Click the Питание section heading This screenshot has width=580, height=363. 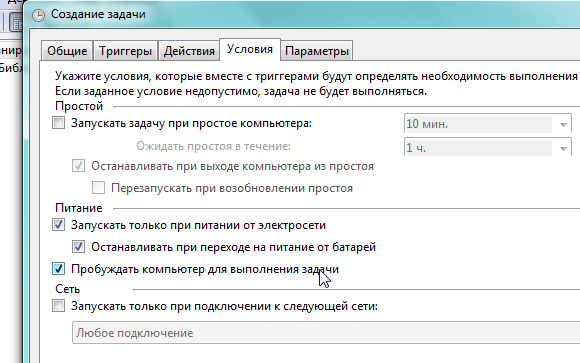(78, 208)
